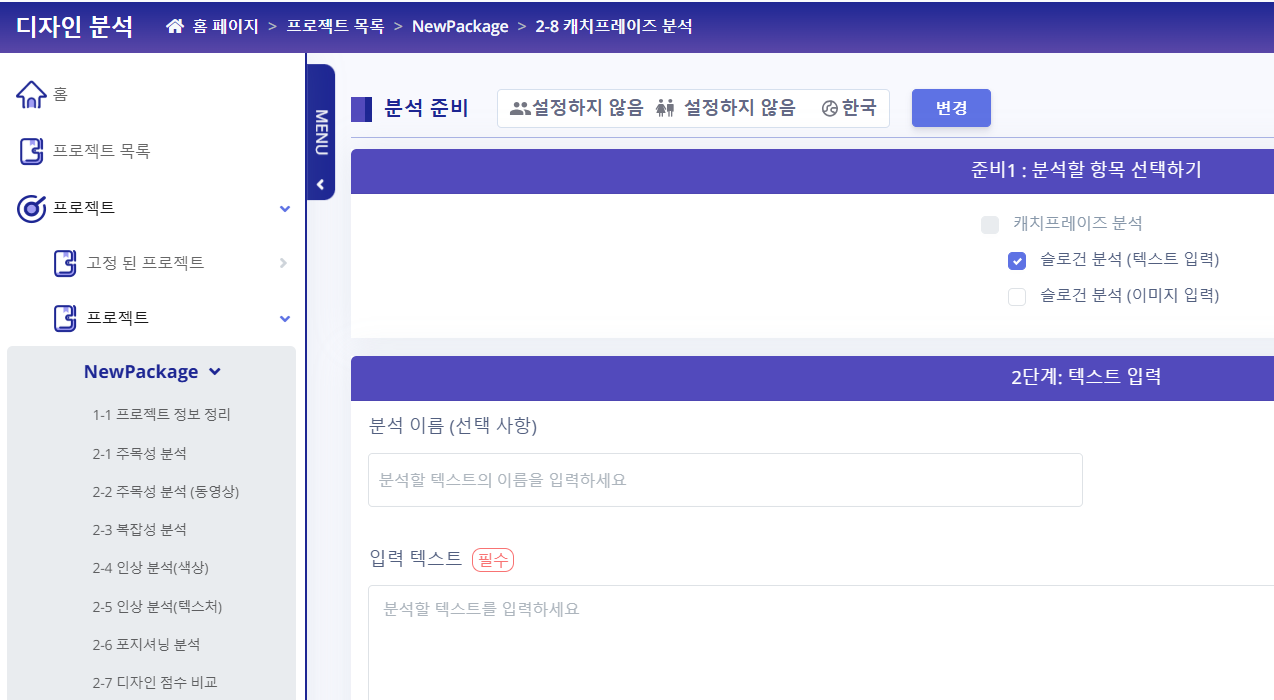The height and width of the screenshot is (700, 1274).
Task: Collapse the nested 프로젝트 chevron
Action: click(285, 318)
